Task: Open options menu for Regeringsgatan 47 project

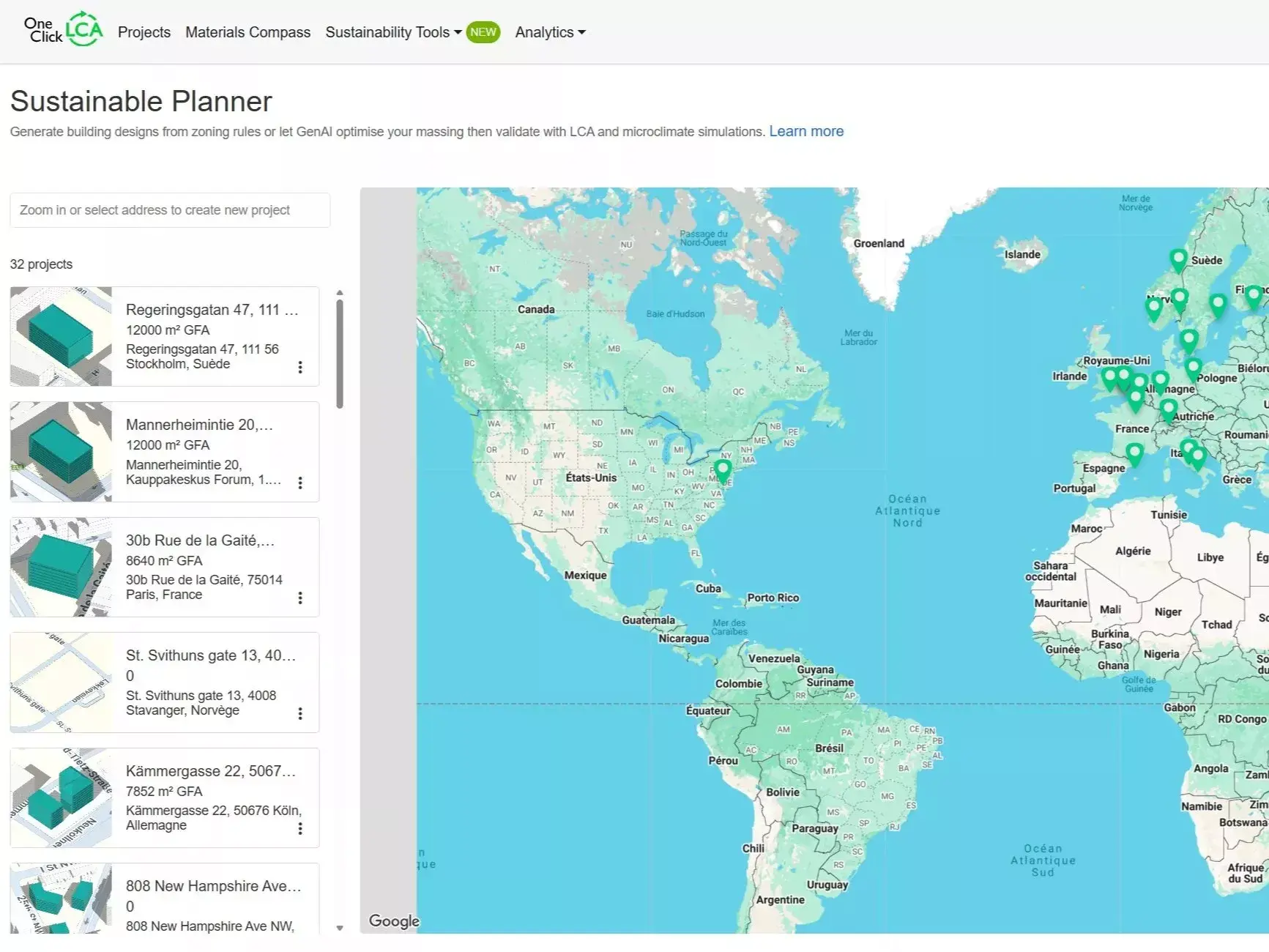Action: [x=300, y=367]
